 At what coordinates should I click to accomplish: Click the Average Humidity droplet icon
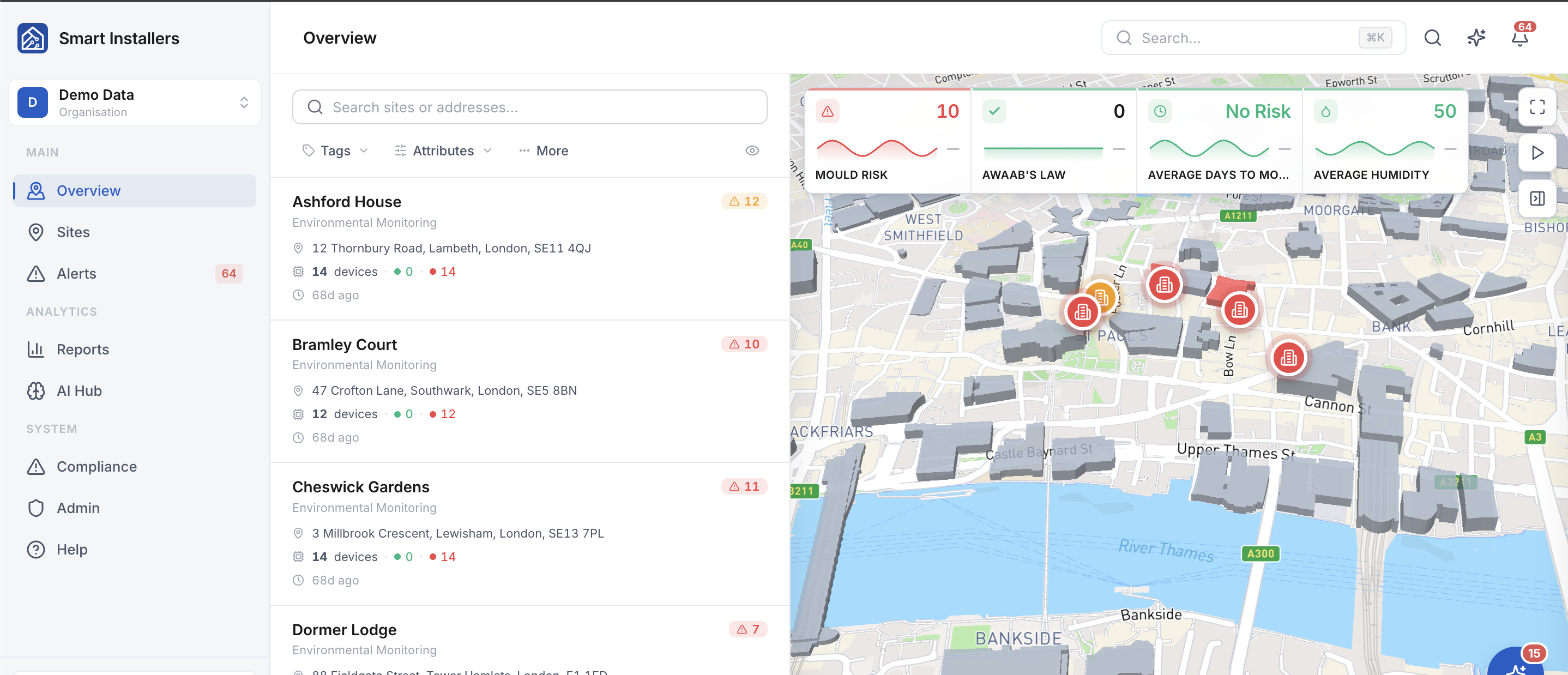[1326, 111]
